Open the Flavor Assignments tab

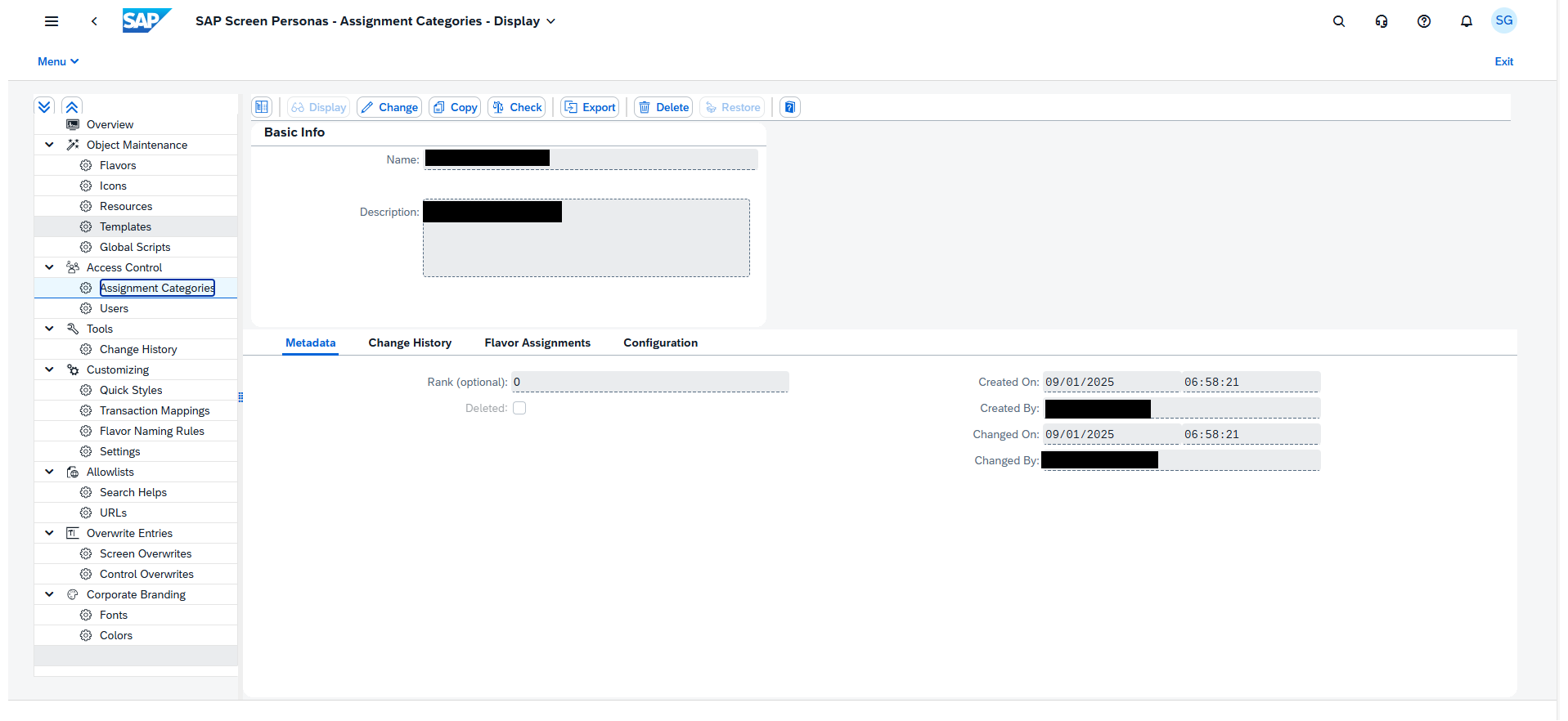(x=537, y=343)
